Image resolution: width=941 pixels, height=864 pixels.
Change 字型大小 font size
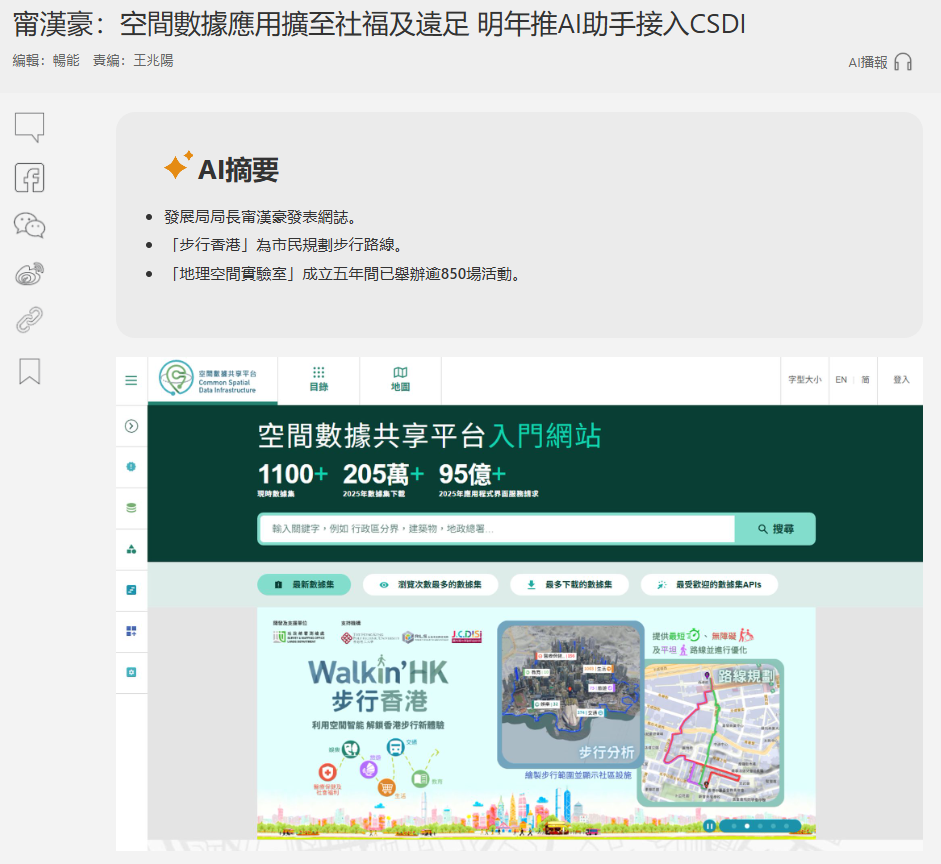(805, 379)
